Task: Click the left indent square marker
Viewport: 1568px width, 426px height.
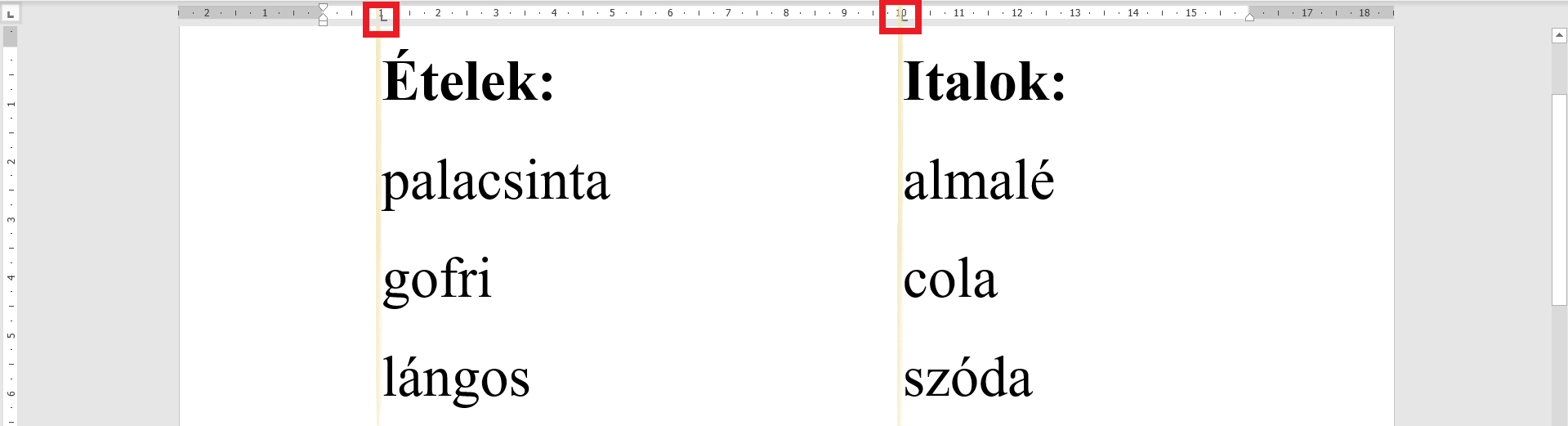Action: (324, 23)
